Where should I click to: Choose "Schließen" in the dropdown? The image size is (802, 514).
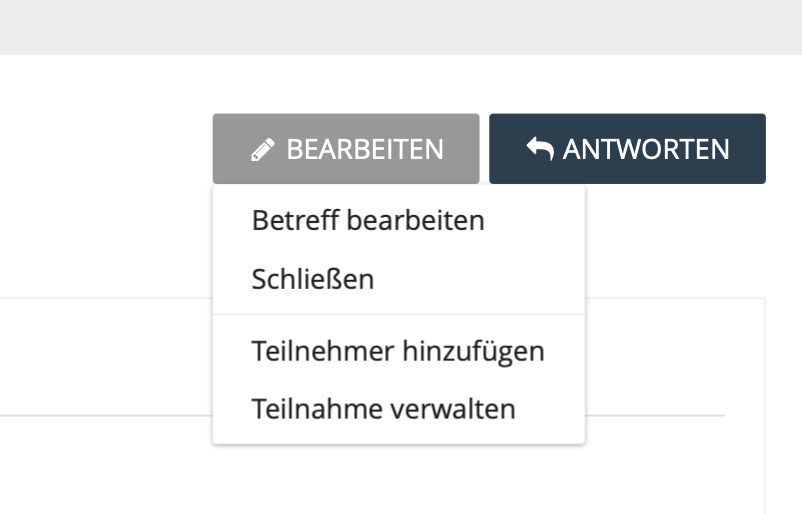pyautogui.click(x=313, y=279)
